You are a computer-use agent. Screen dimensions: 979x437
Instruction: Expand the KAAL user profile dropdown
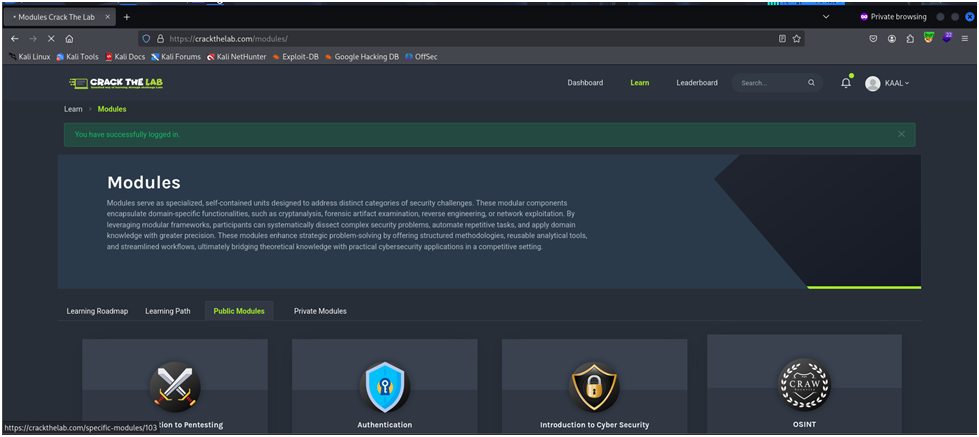coord(887,83)
